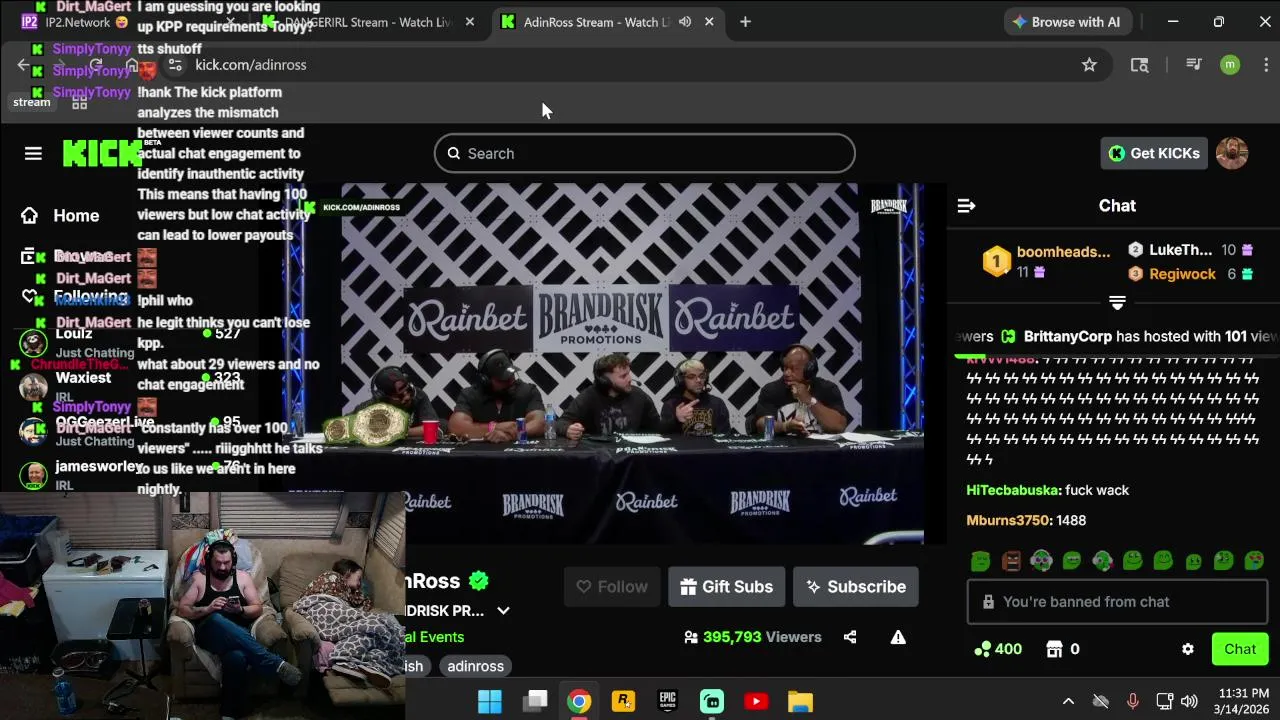Open the channel points 400 balance
The height and width of the screenshot is (720, 1280).
pos(997,649)
